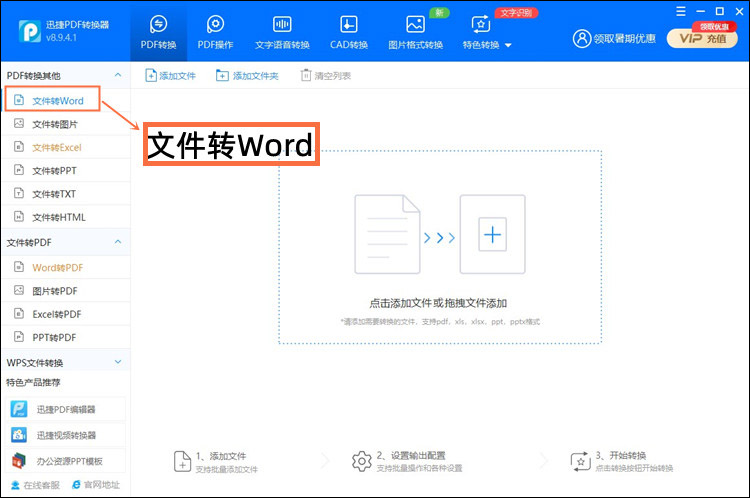Click the 文件转Excel file icon
Image resolution: width=750 pixels, height=498 pixels.
point(19,147)
